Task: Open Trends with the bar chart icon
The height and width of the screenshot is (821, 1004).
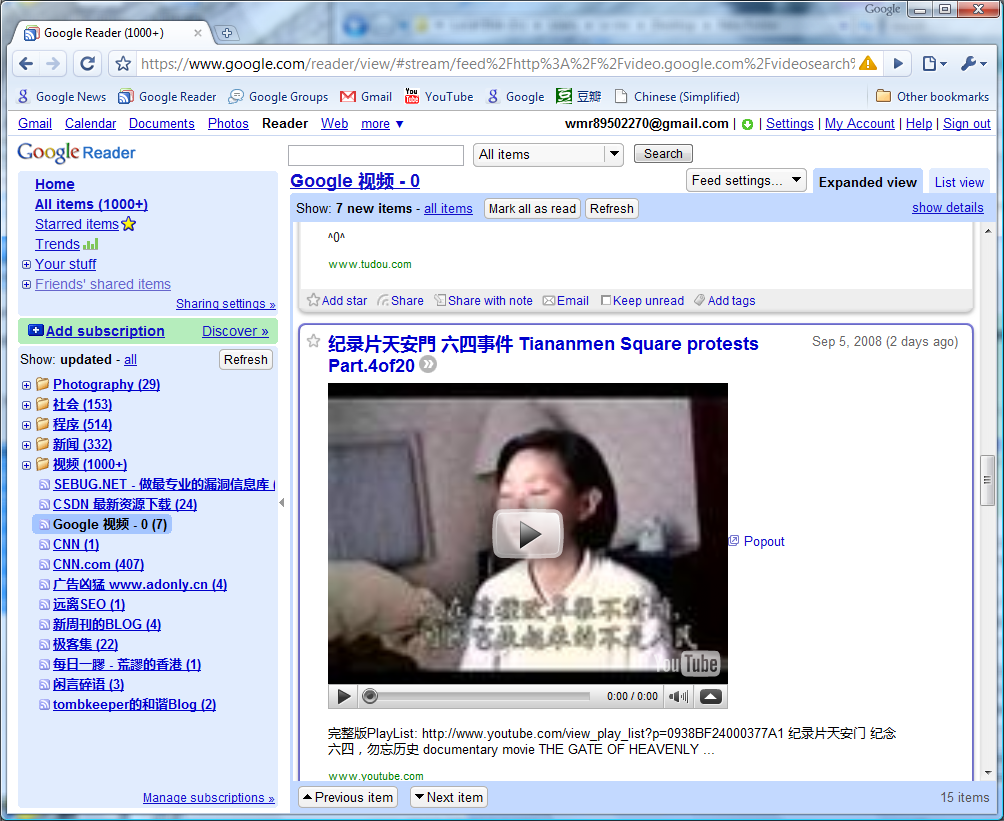Action: click(91, 244)
